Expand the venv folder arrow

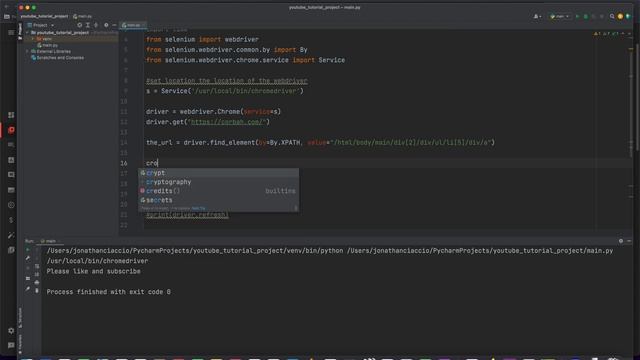pos(33,39)
